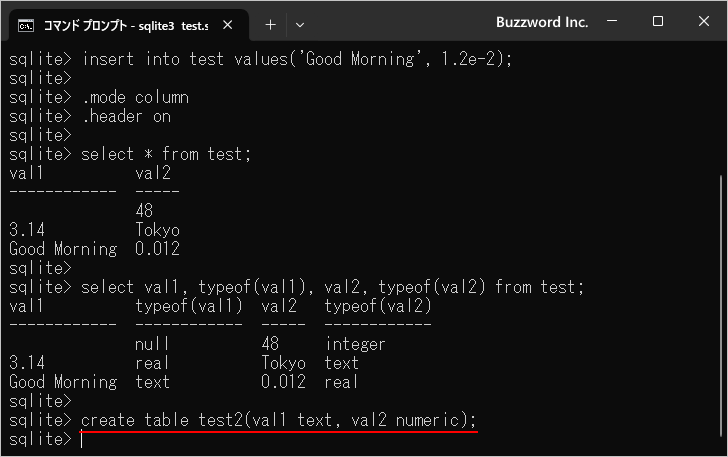Screen dimensions: 728x457
Task: Click the empty prompt cursor on the last line
Action: (82, 439)
